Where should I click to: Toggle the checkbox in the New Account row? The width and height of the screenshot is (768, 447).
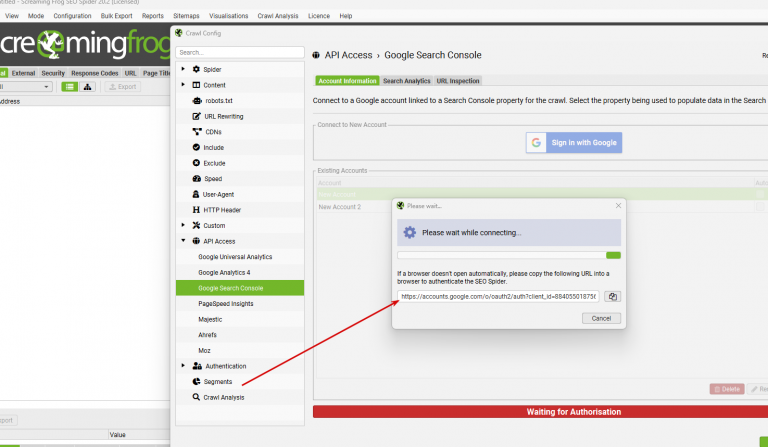click(x=760, y=194)
